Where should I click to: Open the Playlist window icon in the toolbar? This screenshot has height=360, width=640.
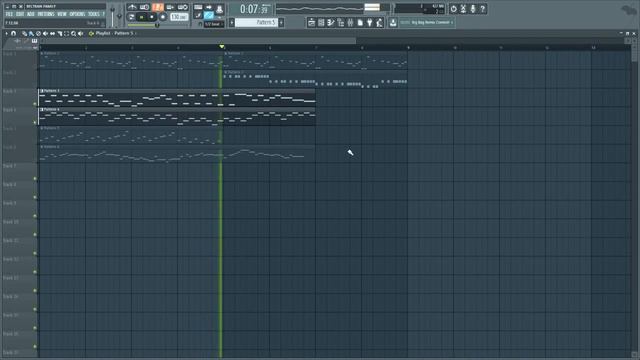(311, 22)
